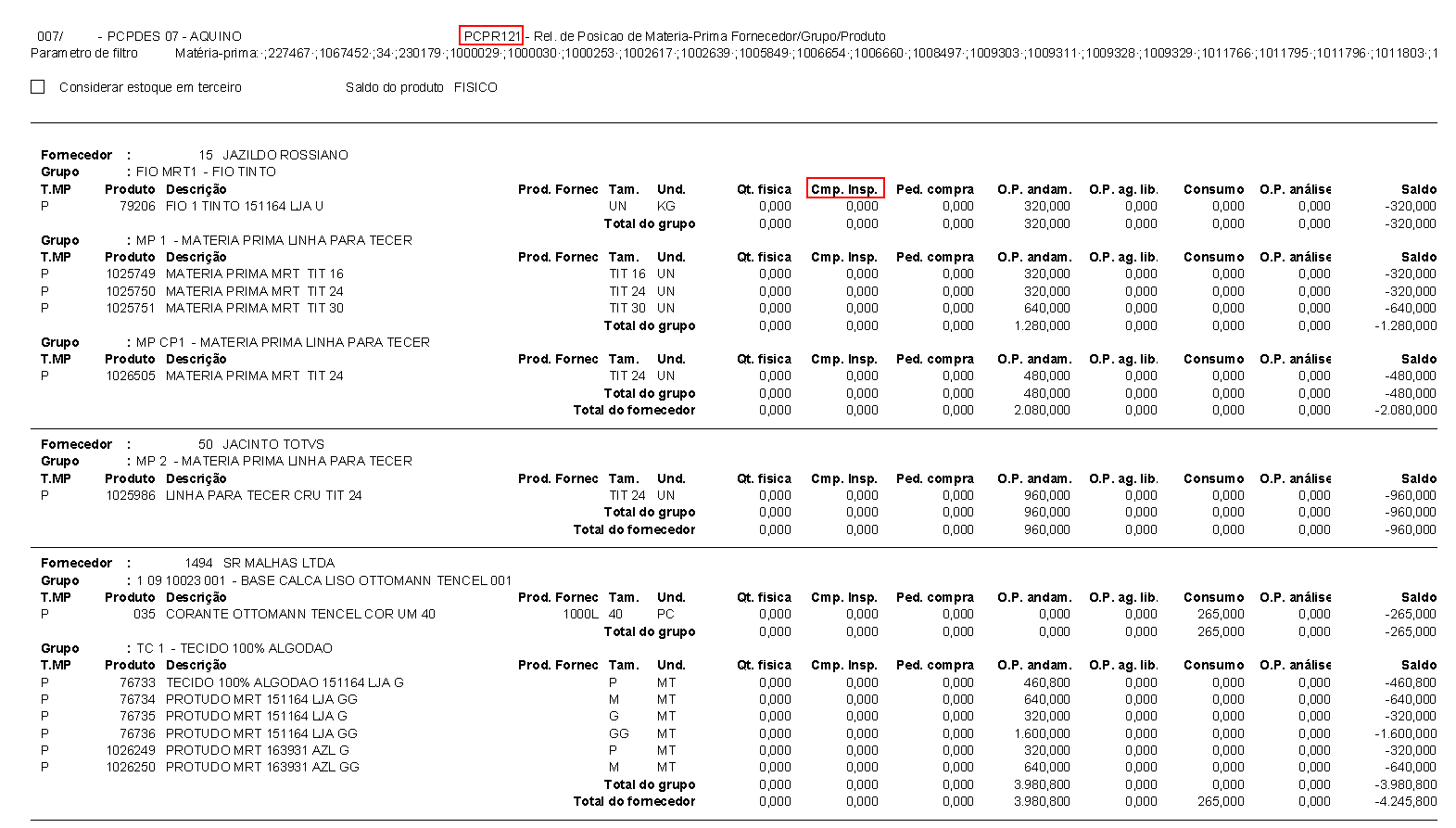Viewport: 1456px width, 828px height.
Task: Click "Total do fornecedor" label for JACINTO TOTVS
Action: [x=634, y=529]
